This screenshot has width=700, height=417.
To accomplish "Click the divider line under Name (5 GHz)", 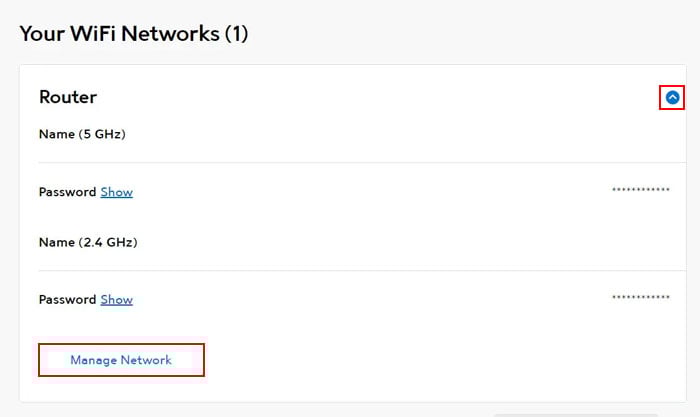I will [x=362, y=163].
